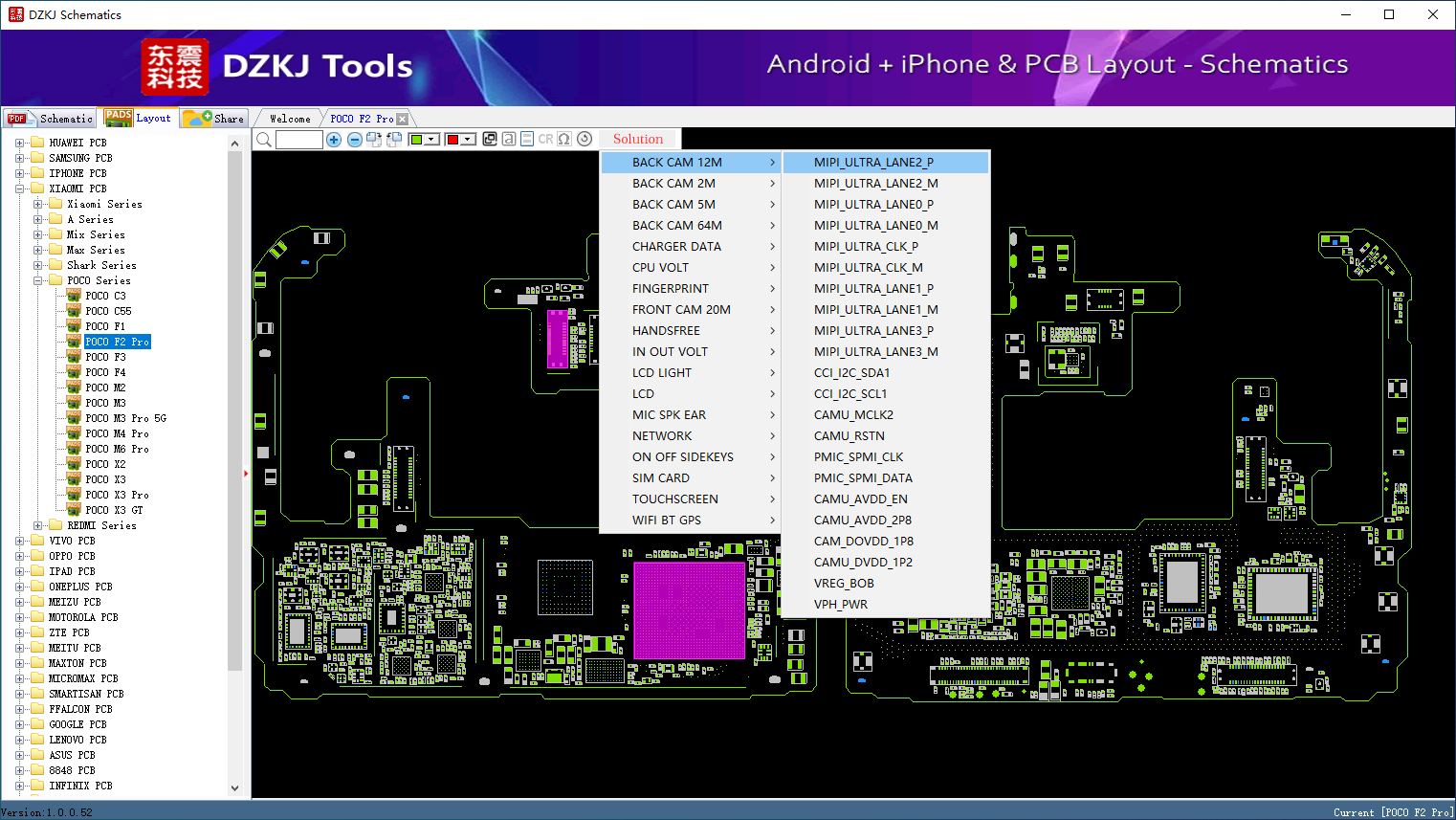Select LENOVO PCB in the tree
The image size is (1456, 820).
(x=77, y=740)
